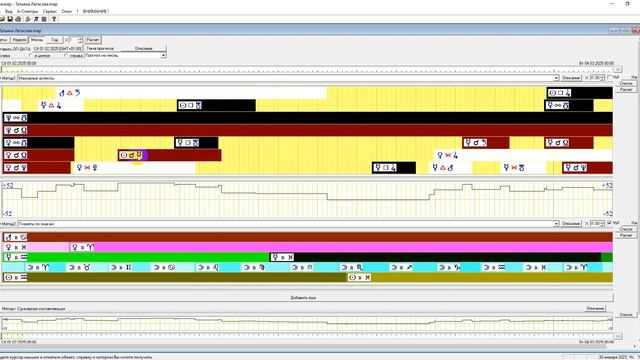
Task: Select the Venus in Pisces label
Action: pyautogui.click(x=16, y=247)
